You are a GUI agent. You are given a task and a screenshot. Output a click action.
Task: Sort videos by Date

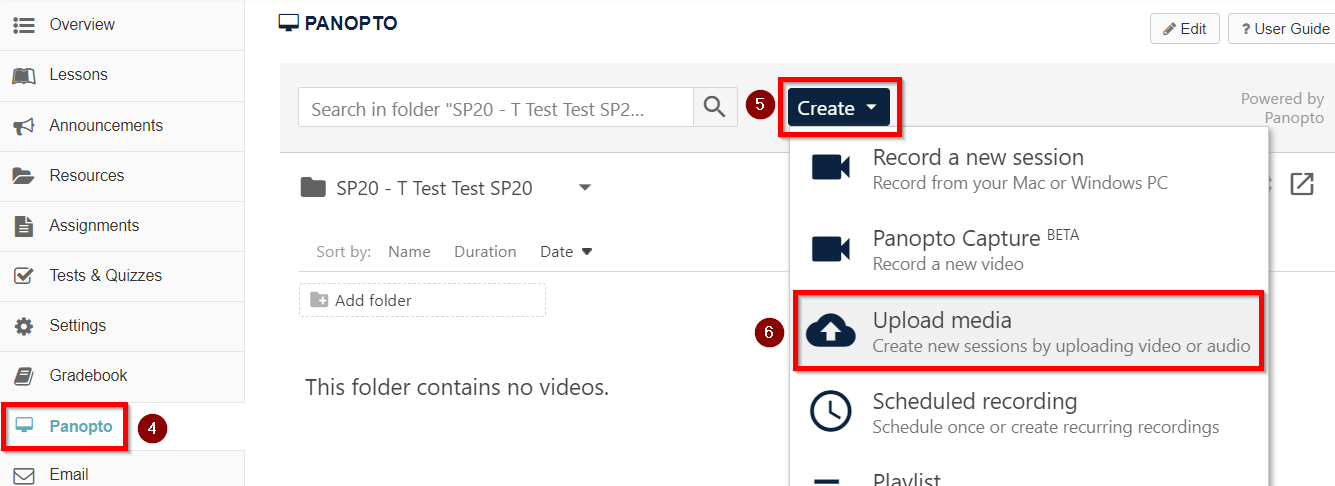tap(566, 252)
